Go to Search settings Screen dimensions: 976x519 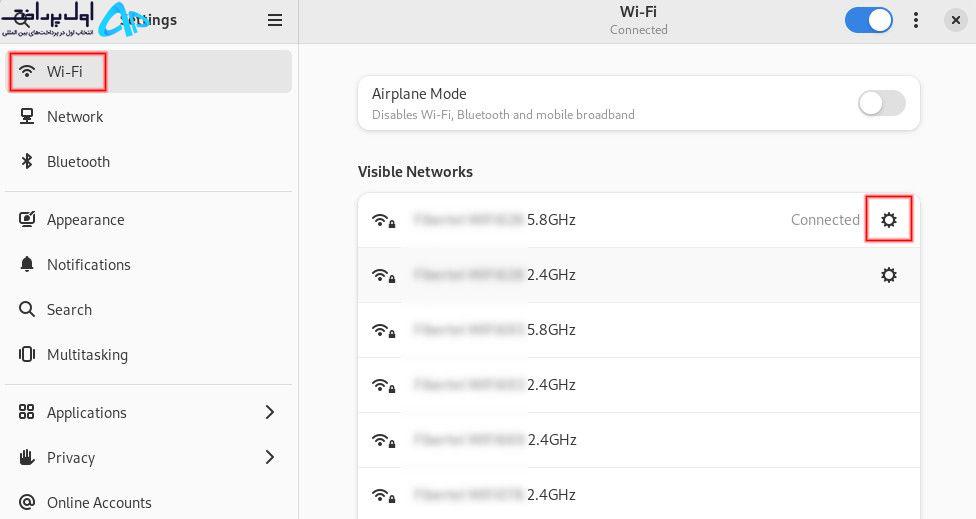[x=149, y=309]
